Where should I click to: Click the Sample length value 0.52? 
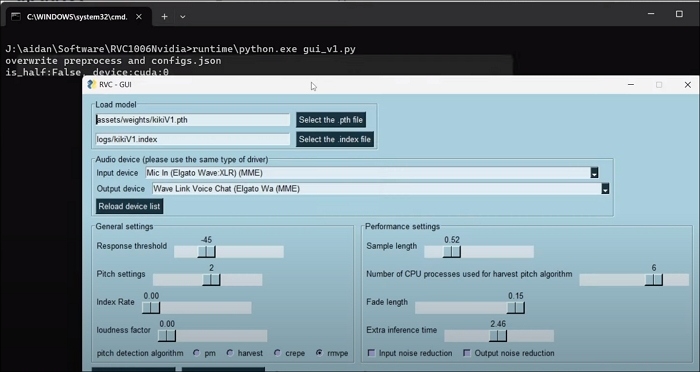[452, 240]
